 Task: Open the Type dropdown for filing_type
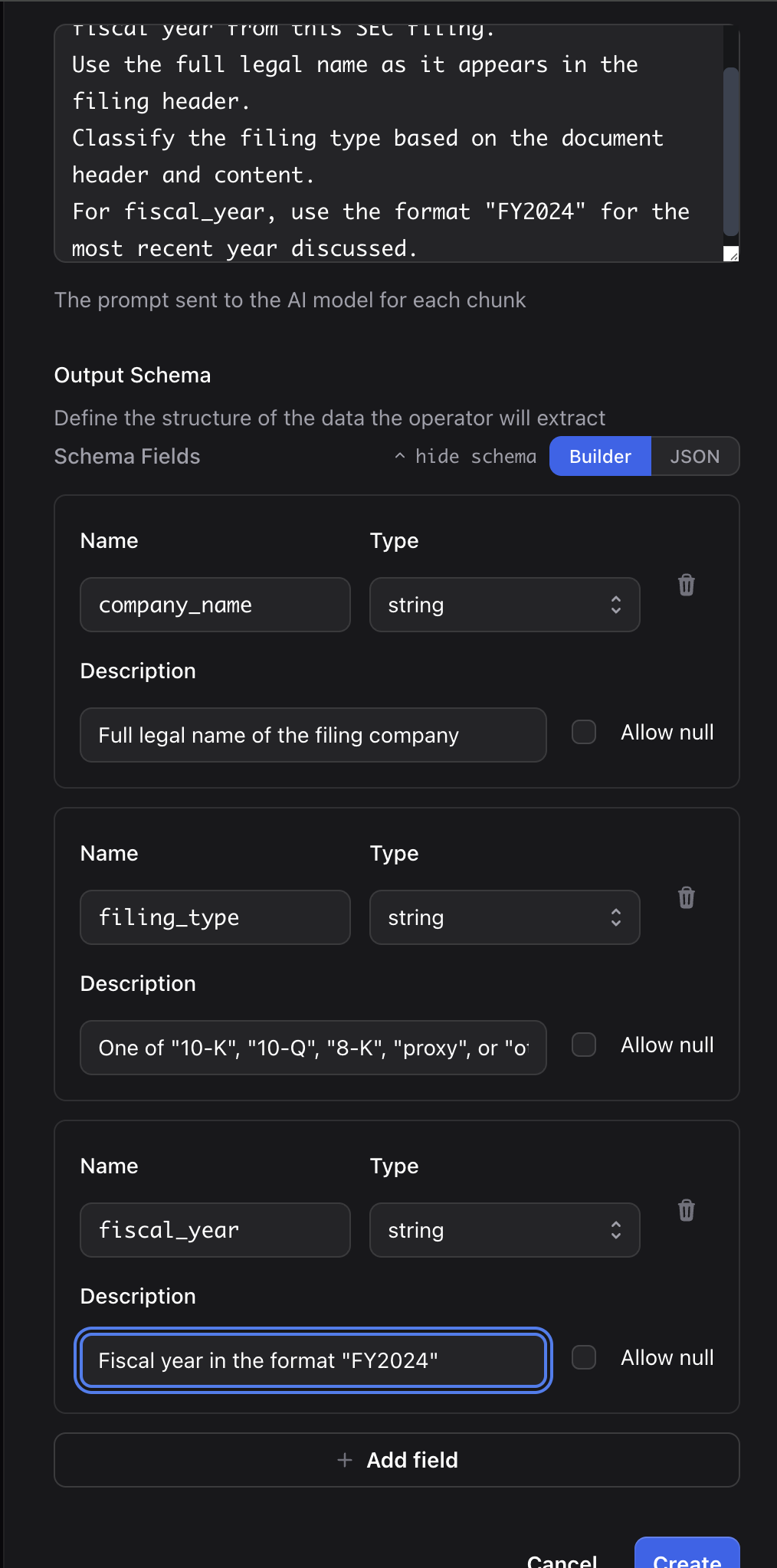coord(505,917)
